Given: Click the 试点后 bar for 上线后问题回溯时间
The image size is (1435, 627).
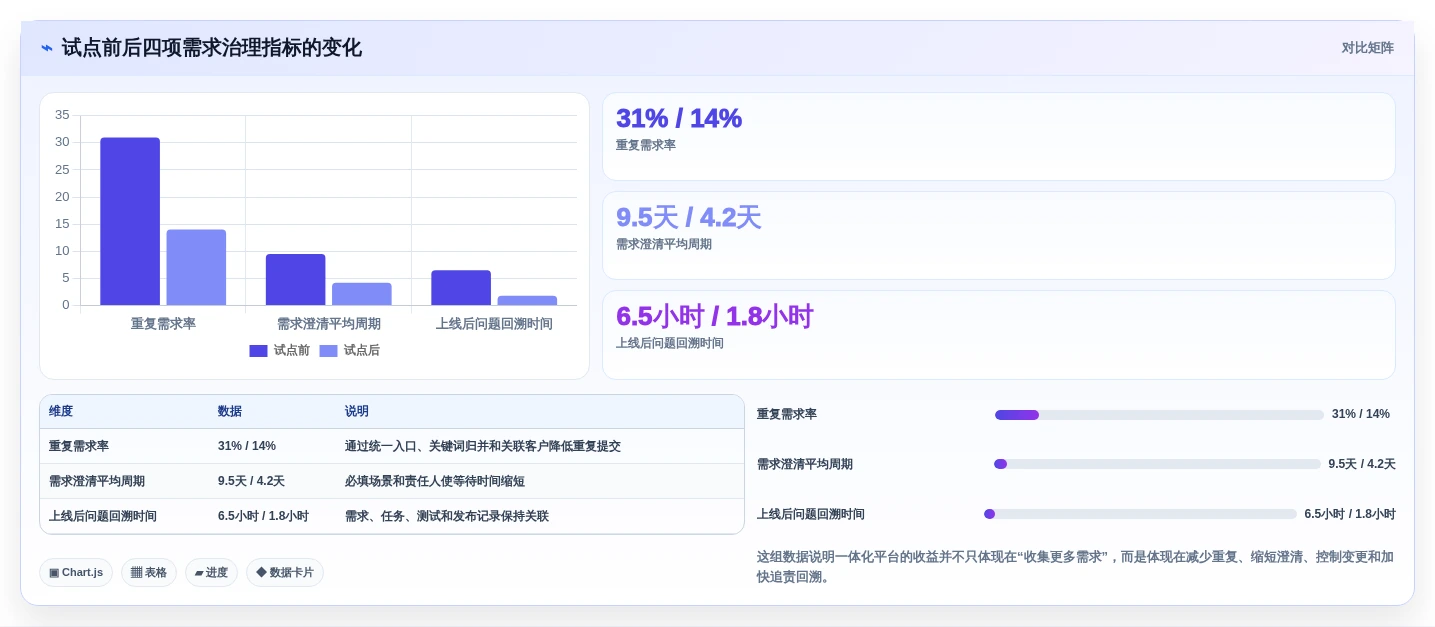Looking at the screenshot, I should pos(527,300).
